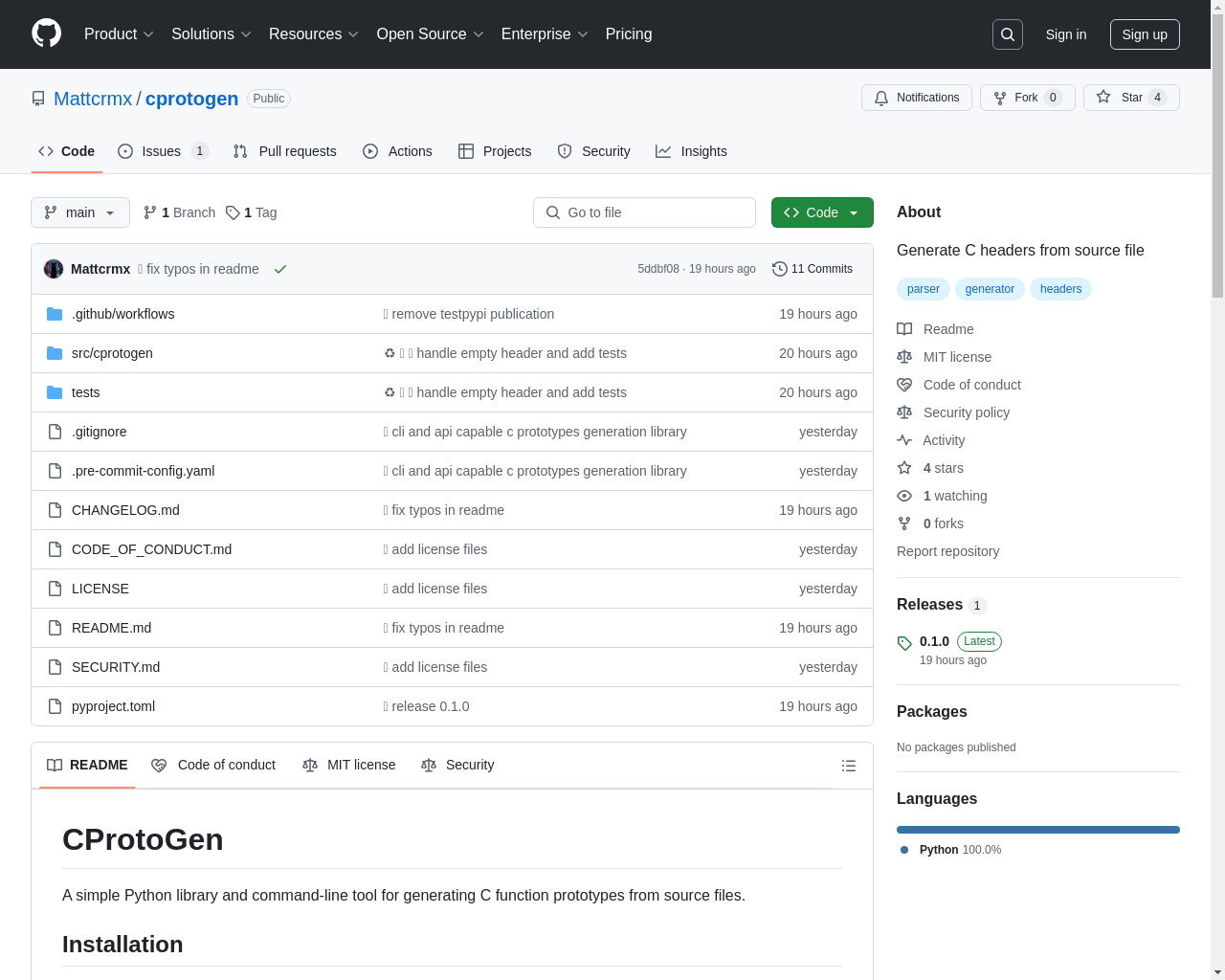This screenshot has height=980, width=1225.
Task: Click Report repository link
Action: coord(947,551)
